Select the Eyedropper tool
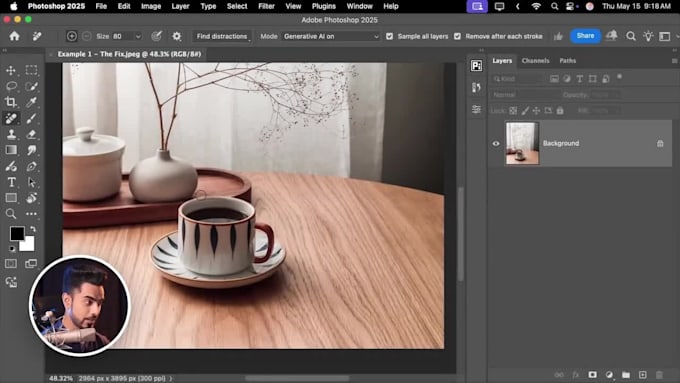 (31, 102)
